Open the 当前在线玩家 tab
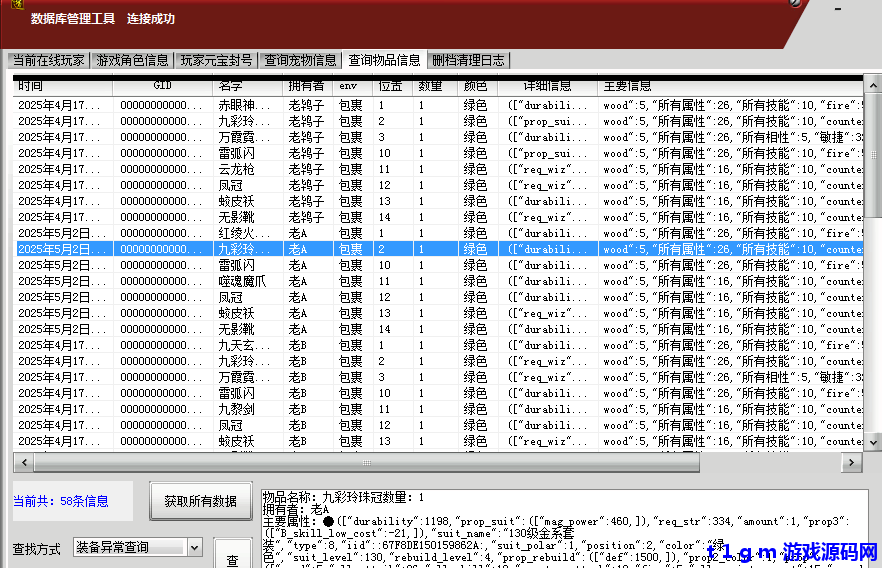 pos(47,60)
